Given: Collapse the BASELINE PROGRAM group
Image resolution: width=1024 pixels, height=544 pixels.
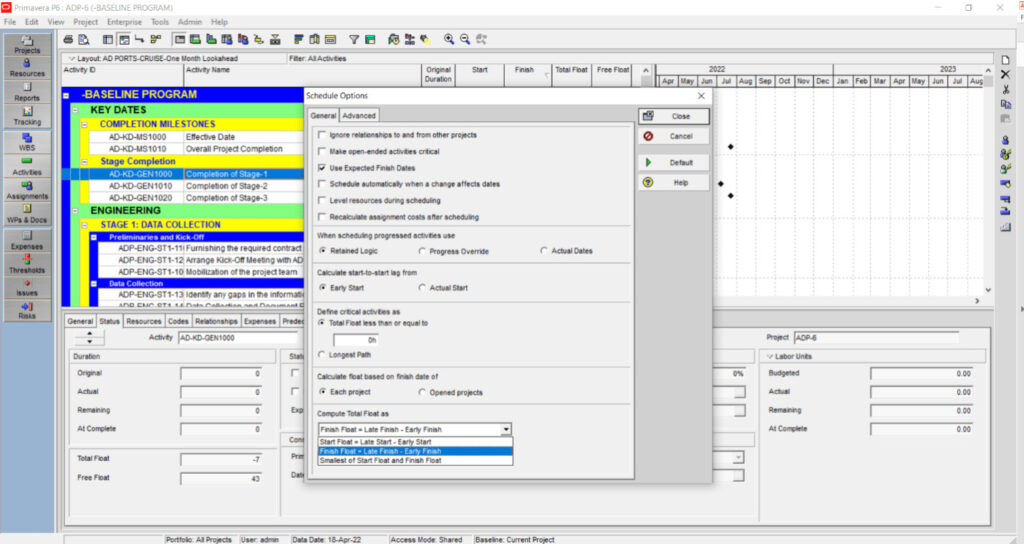Looking at the screenshot, I should pos(66,95).
